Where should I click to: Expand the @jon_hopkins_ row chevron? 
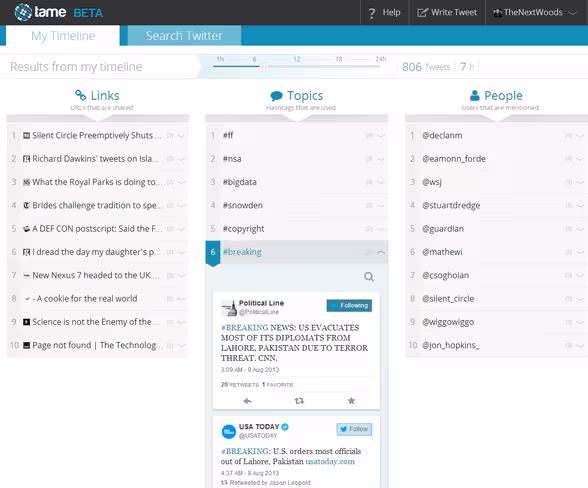tap(580, 345)
